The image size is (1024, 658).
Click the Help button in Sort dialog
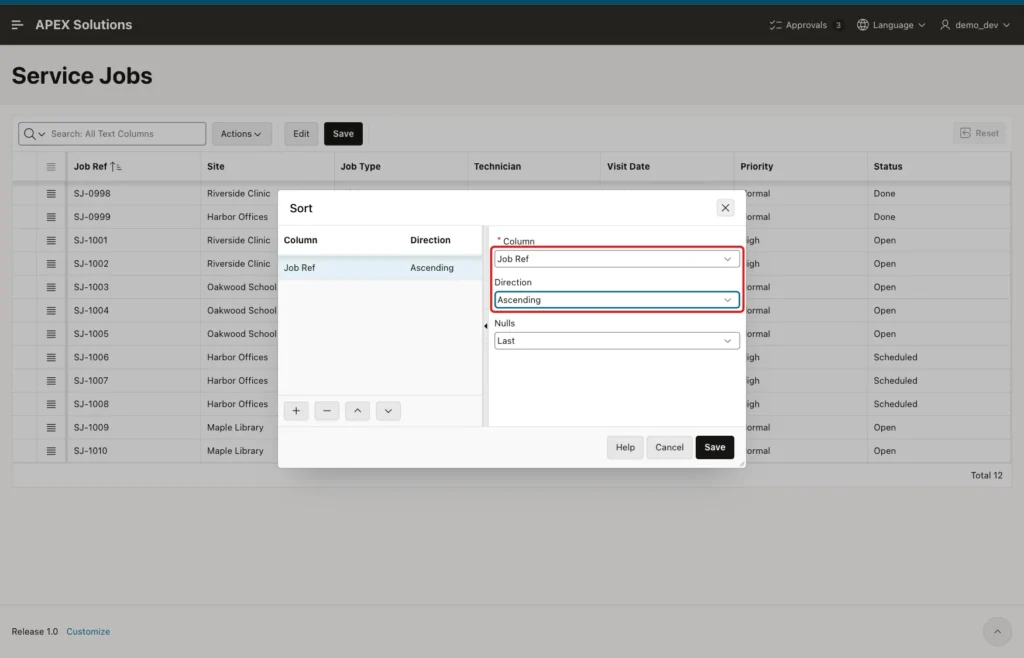[x=625, y=447]
